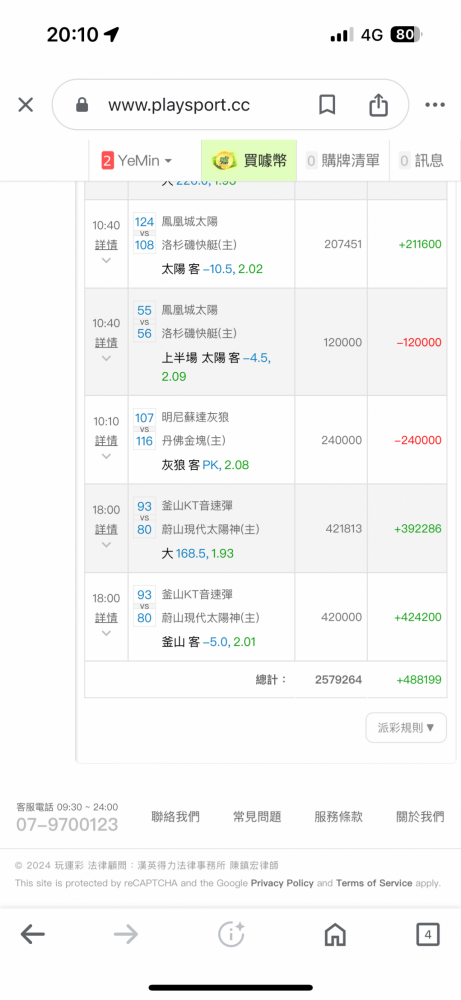The height and width of the screenshot is (1000, 461).
Task: Expand 詳情 for the 168.5 over bet
Action: [x=106, y=529]
